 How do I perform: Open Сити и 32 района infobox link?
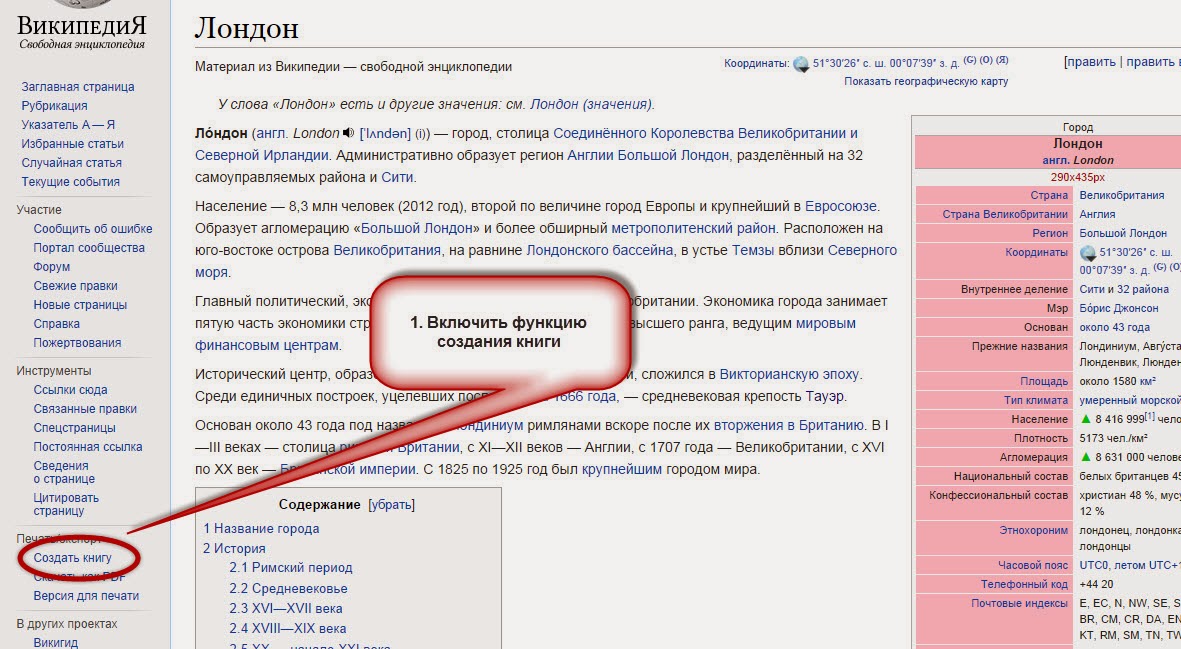coord(1124,289)
